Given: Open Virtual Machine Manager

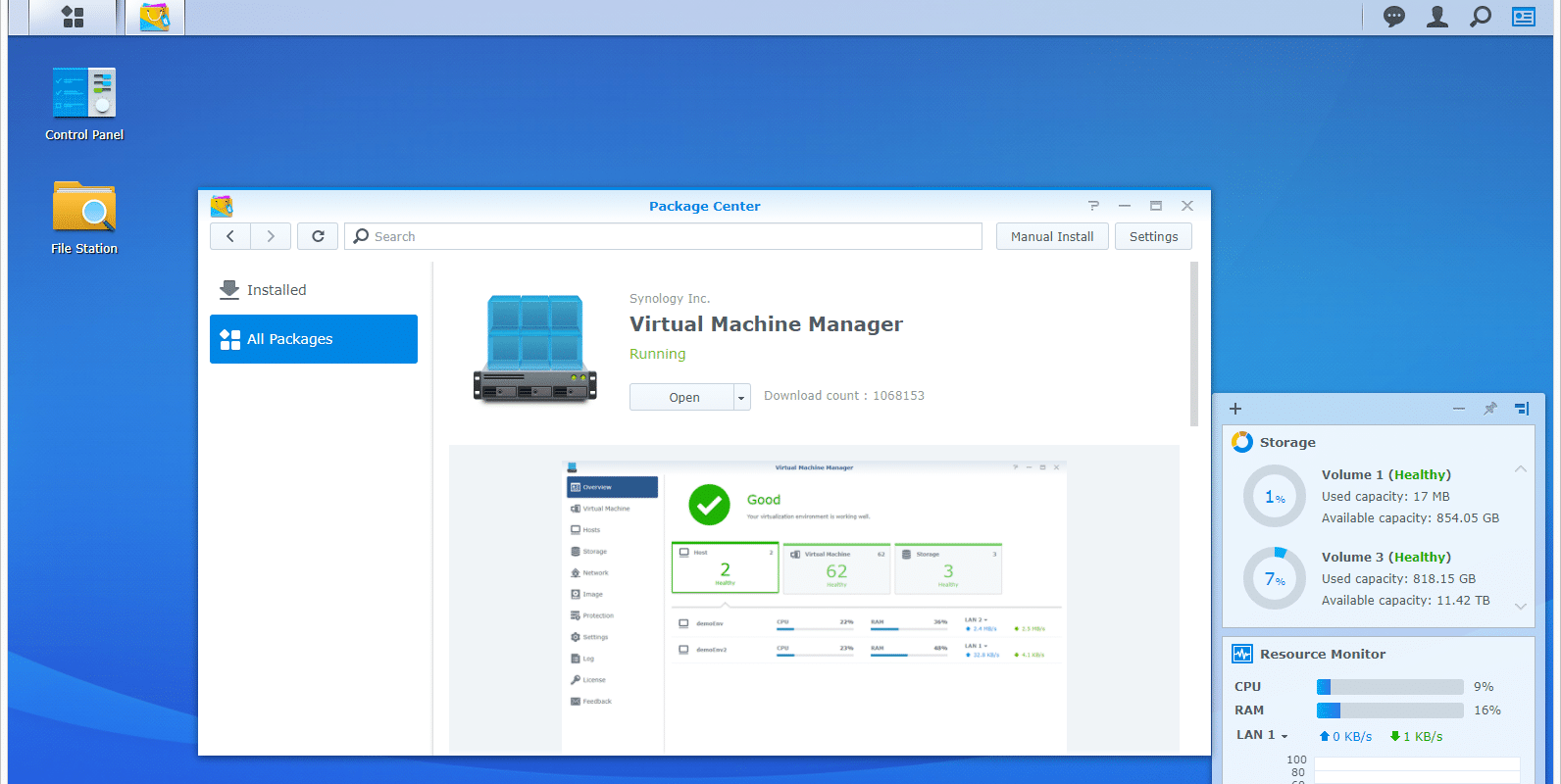Looking at the screenshot, I should pos(682,397).
